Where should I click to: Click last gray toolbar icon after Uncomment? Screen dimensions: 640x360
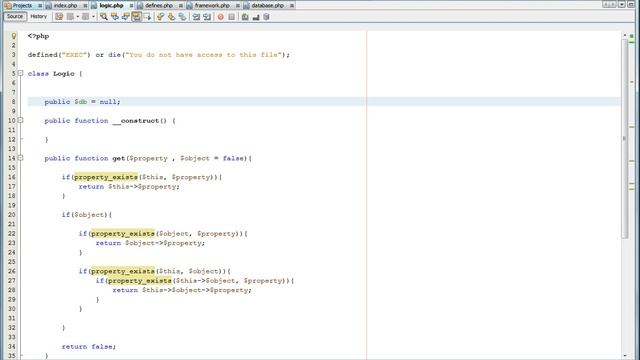(x=266, y=17)
